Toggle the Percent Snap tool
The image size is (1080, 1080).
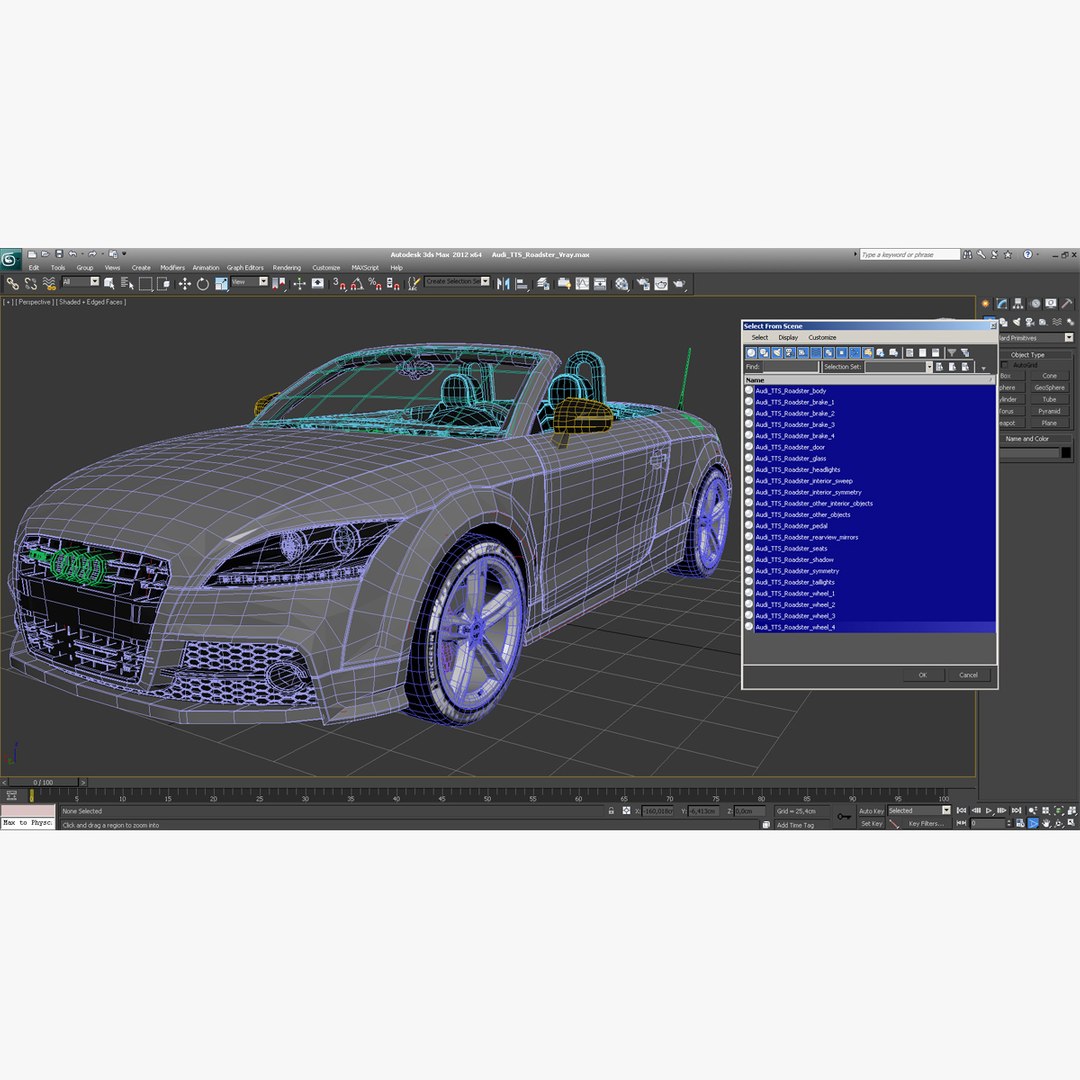pos(375,283)
